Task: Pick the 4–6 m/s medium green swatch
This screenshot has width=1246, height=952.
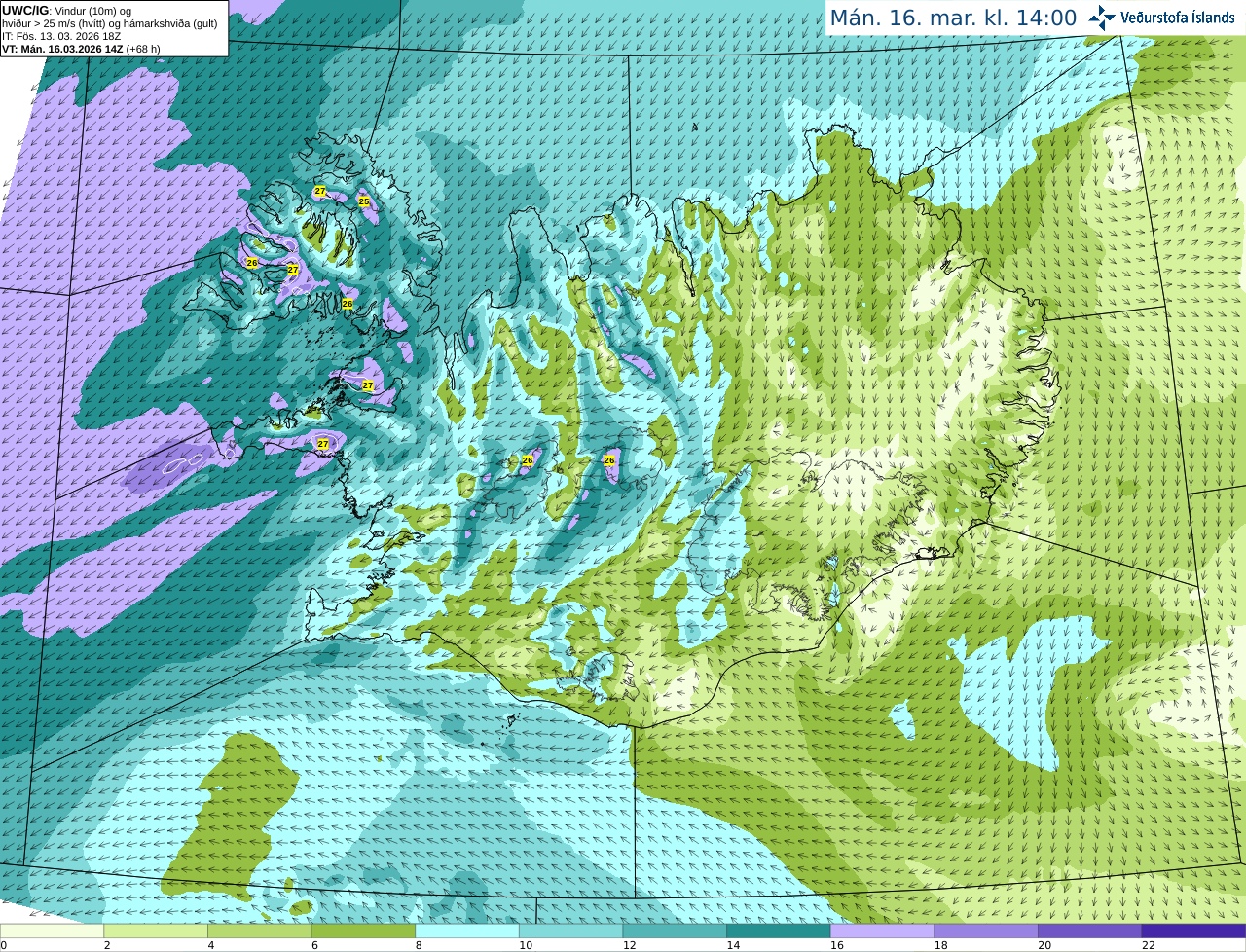Action: click(x=259, y=932)
